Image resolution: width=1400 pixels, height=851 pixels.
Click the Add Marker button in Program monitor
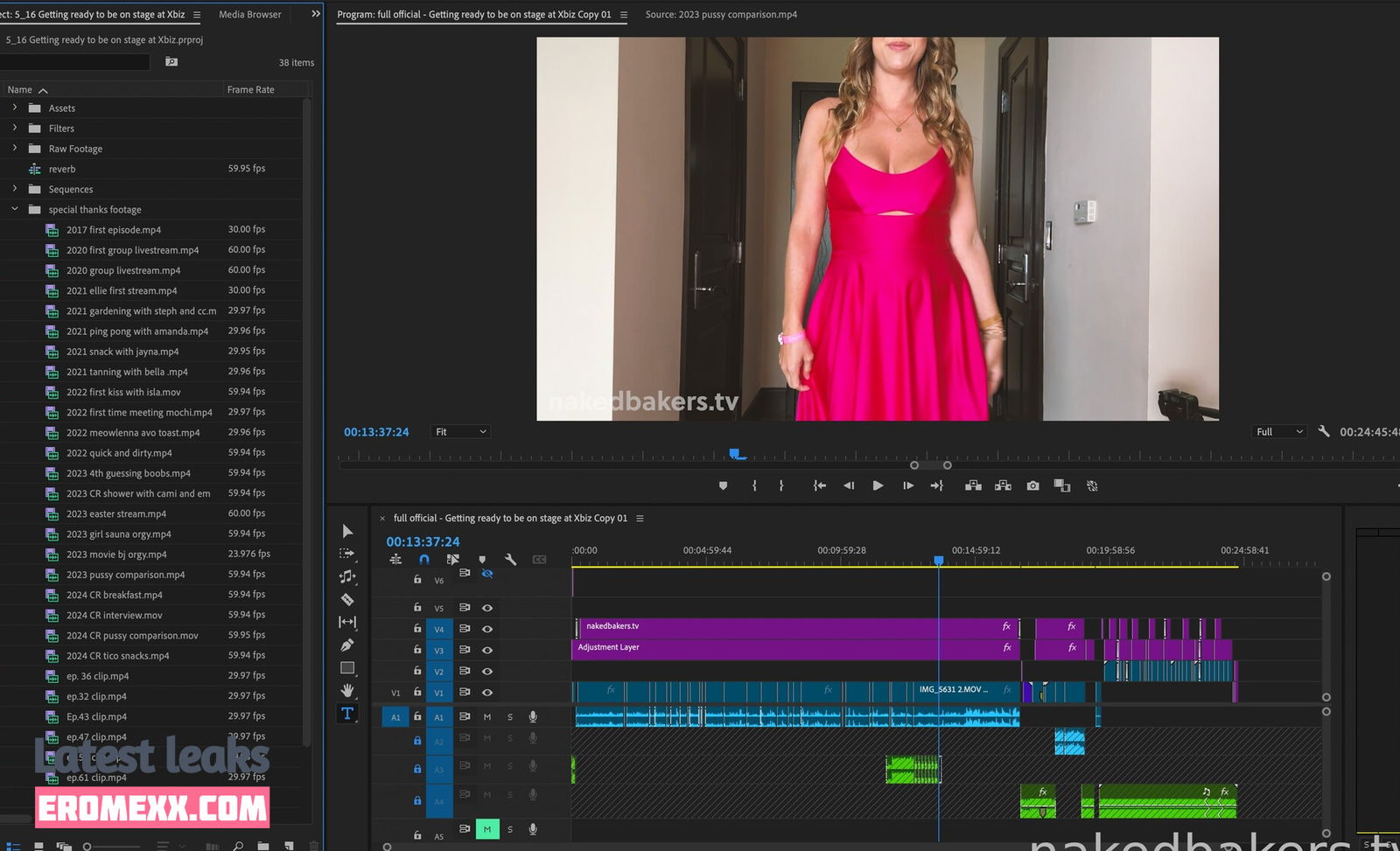pyautogui.click(x=723, y=485)
